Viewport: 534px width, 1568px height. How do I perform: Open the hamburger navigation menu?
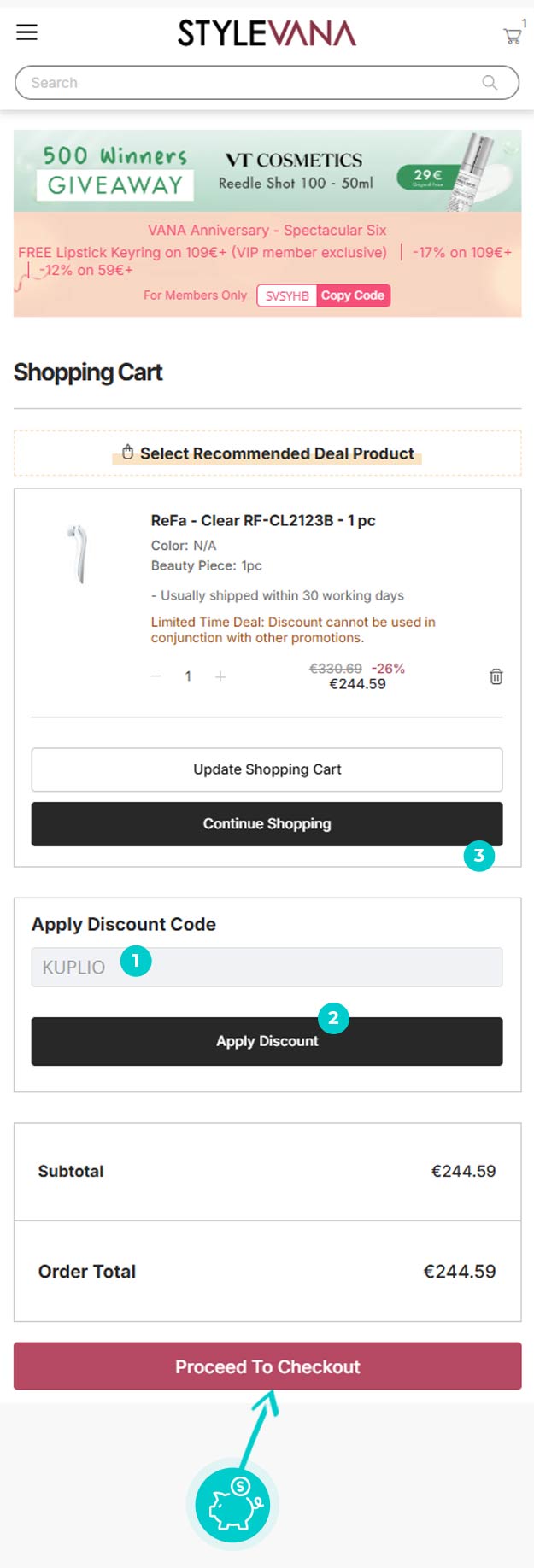pyautogui.click(x=27, y=32)
